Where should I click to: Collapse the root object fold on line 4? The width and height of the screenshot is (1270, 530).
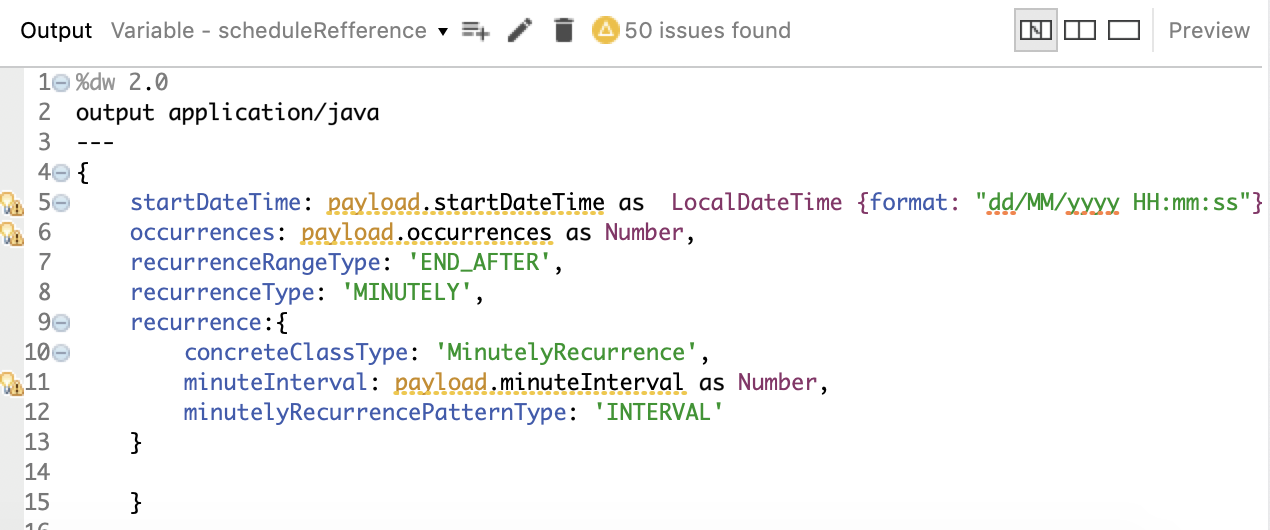click(61, 174)
